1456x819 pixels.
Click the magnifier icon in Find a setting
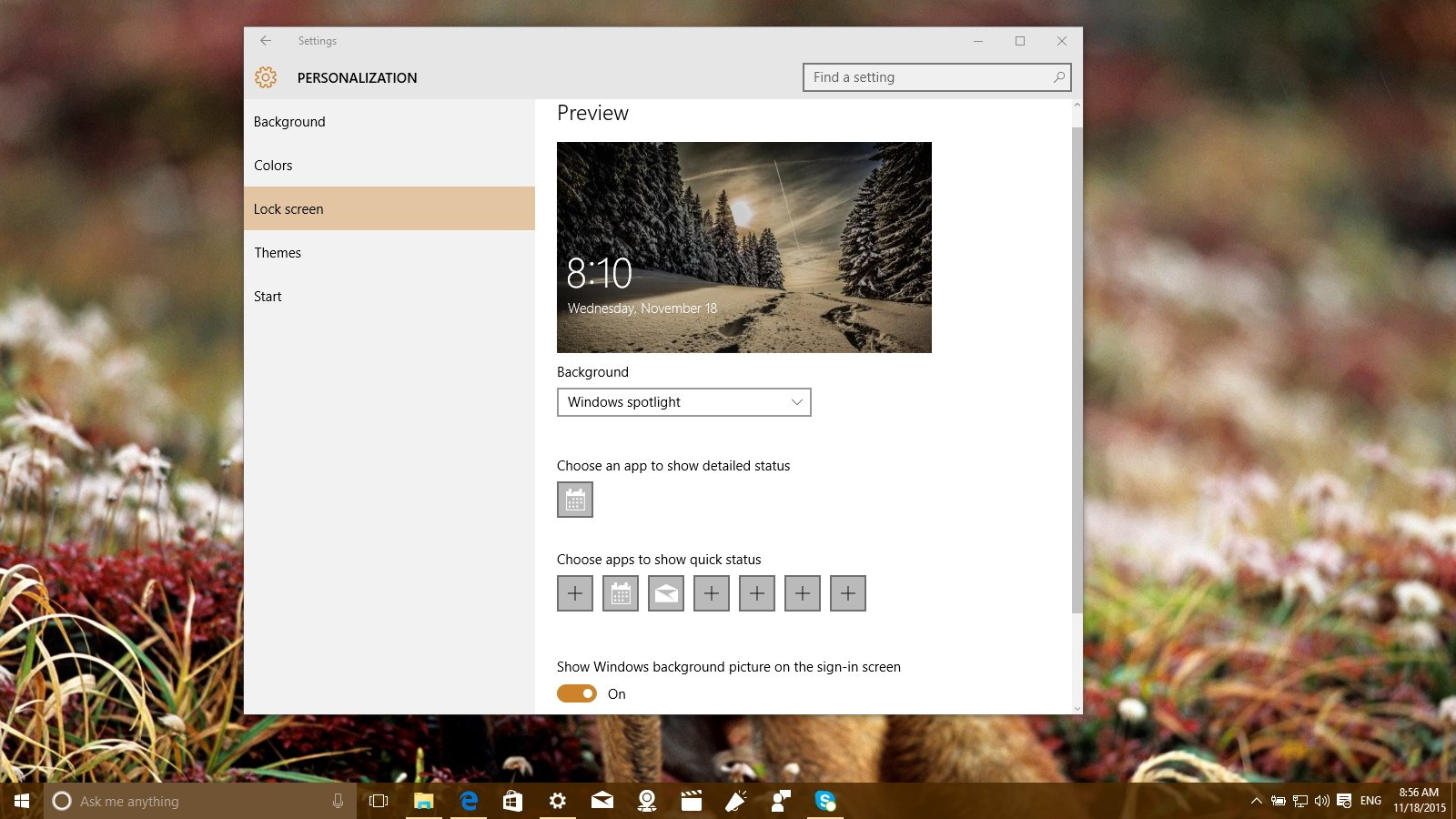tap(1058, 77)
